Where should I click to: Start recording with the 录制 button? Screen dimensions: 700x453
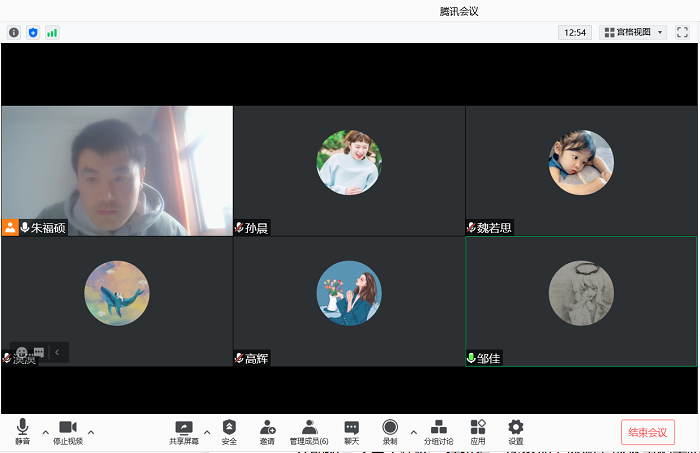(x=390, y=431)
